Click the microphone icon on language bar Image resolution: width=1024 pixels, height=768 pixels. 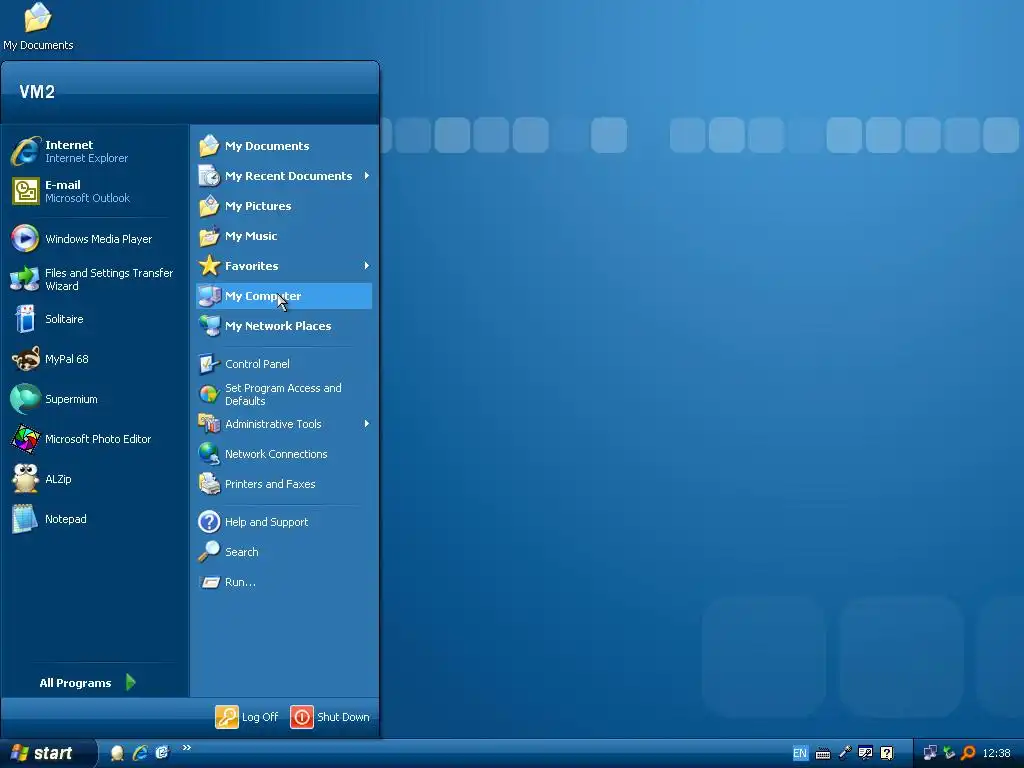tap(844, 753)
